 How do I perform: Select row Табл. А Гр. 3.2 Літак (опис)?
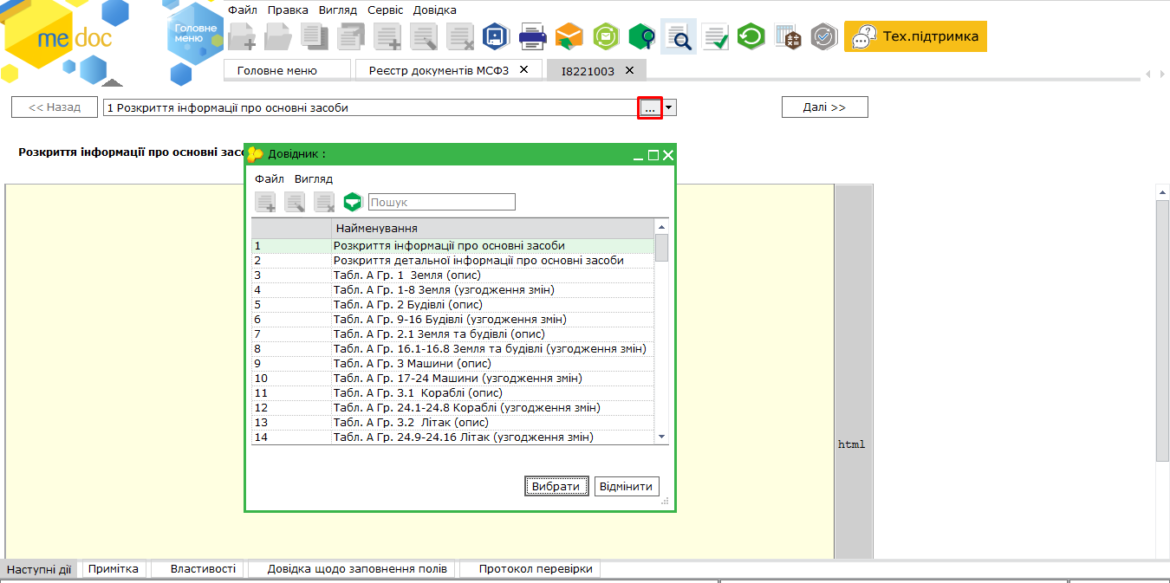coord(453,423)
